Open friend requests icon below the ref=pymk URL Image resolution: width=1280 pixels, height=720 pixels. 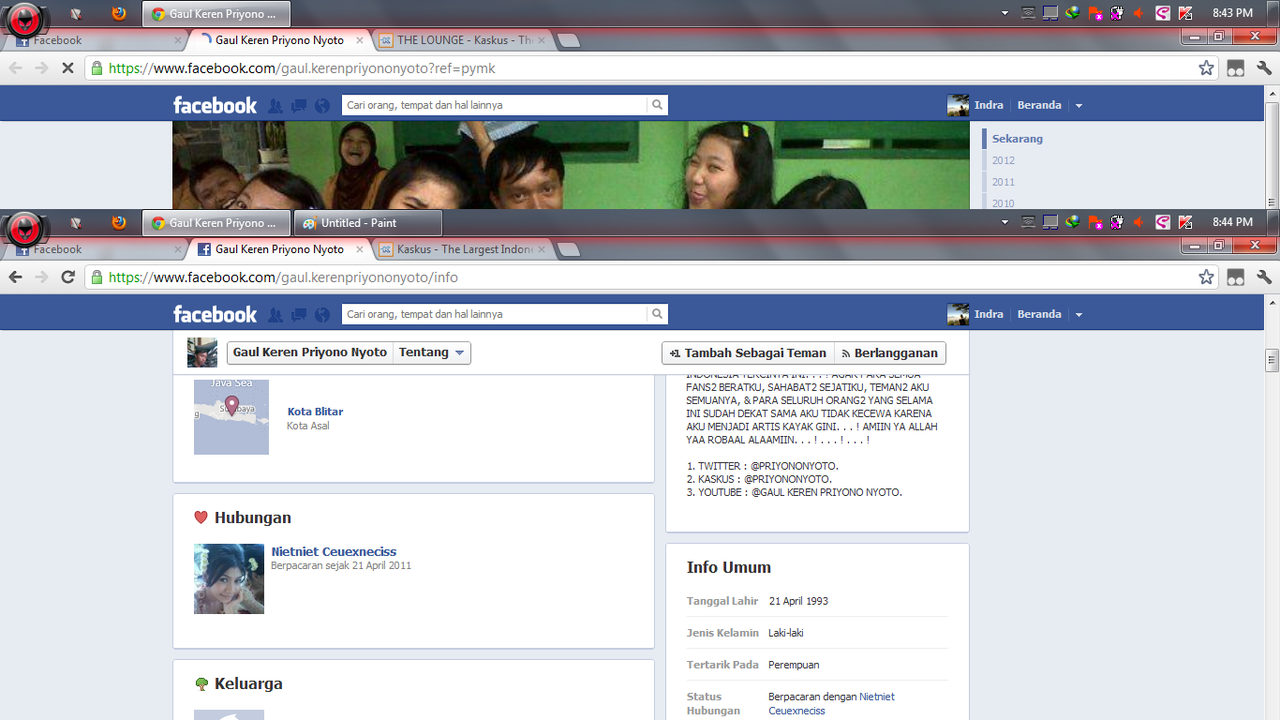click(x=276, y=106)
